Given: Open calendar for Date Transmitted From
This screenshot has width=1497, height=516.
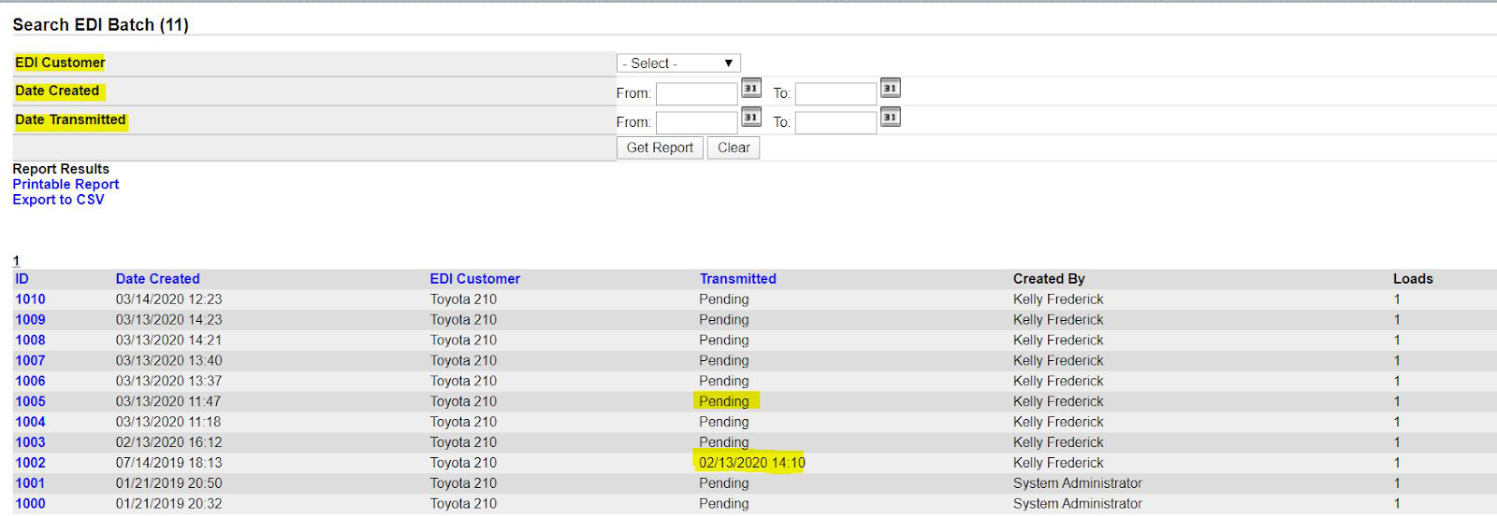Looking at the screenshot, I should pyautogui.click(x=751, y=118).
